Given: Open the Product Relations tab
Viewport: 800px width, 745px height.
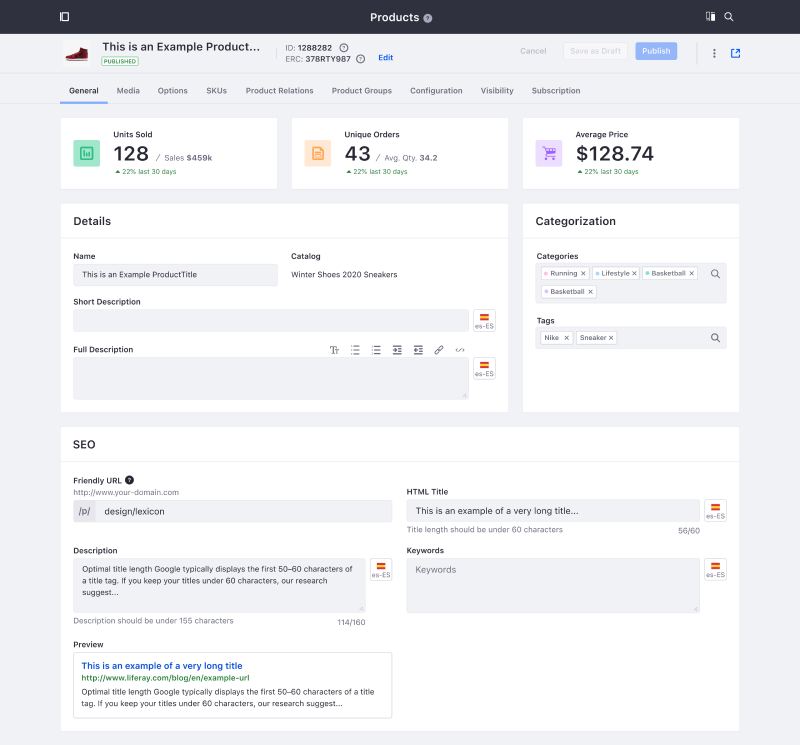Looking at the screenshot, I should click(279, 91).
